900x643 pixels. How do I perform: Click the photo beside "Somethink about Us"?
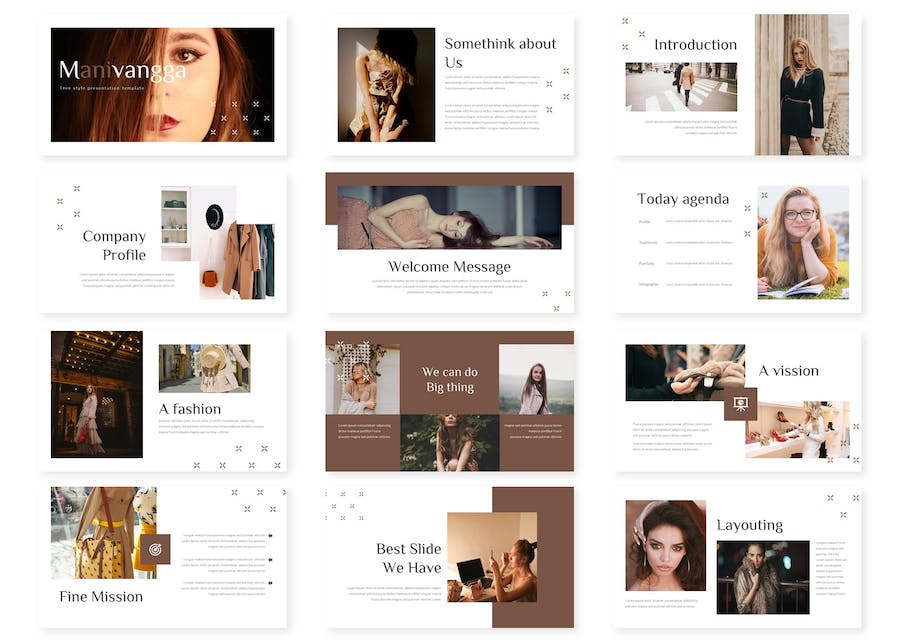pos(386,85)
